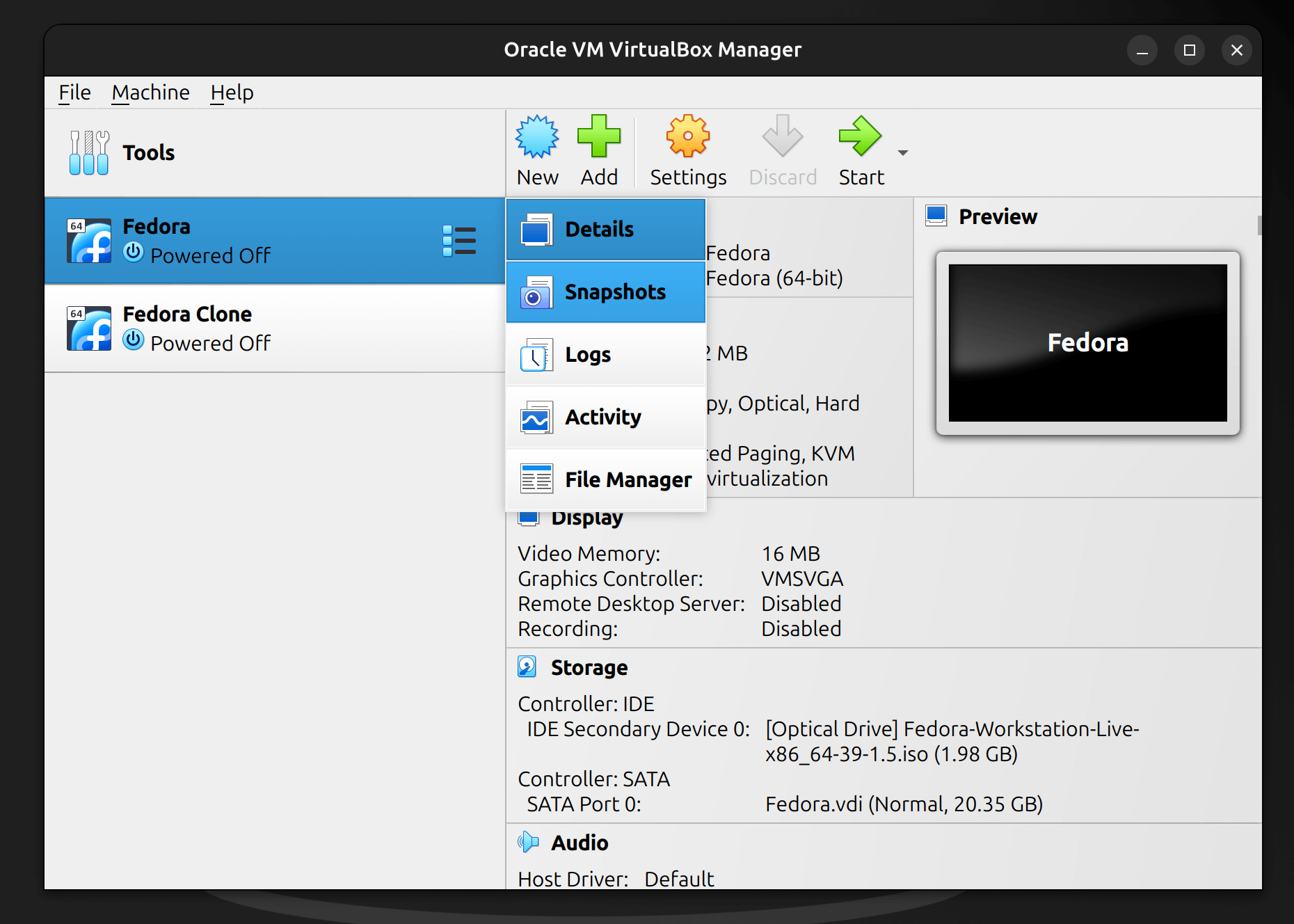
Task: Select Details from the open menu
Action: (x=599, y=229)
